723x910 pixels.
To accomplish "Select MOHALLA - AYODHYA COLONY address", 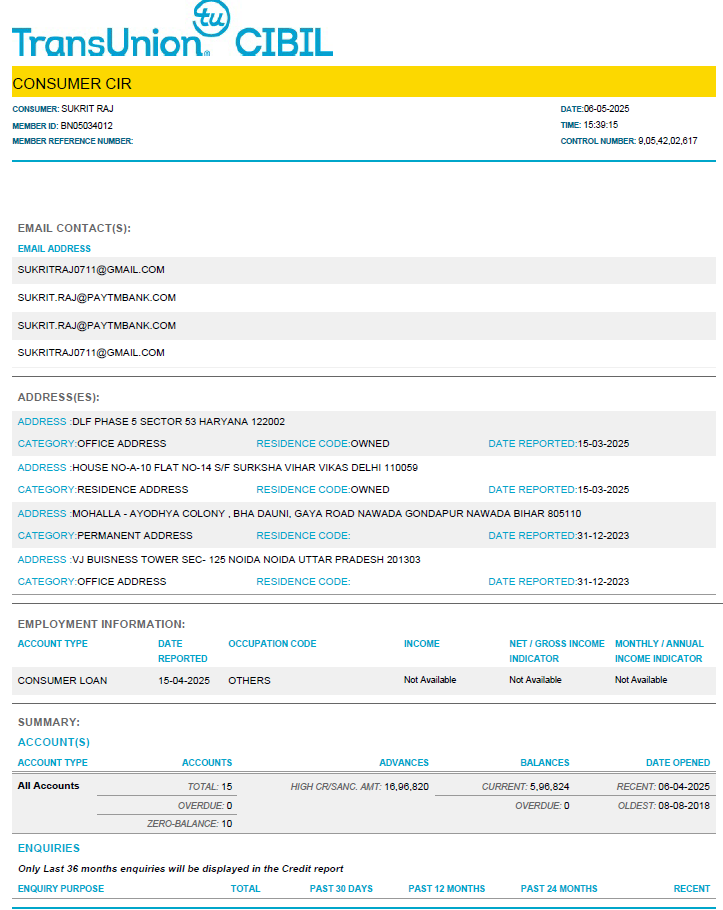I will (327, 514).
